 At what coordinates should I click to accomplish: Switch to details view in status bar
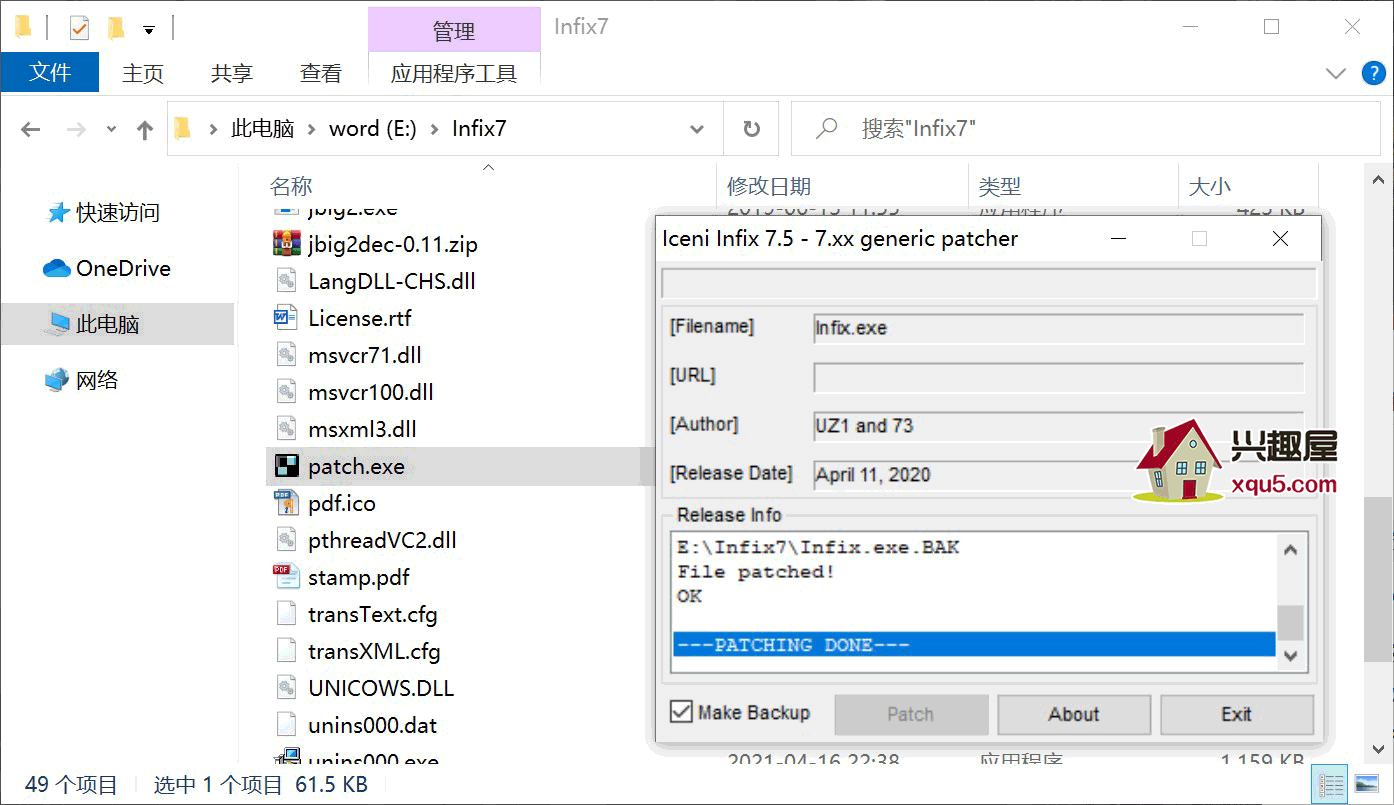tap(1332, 784)
